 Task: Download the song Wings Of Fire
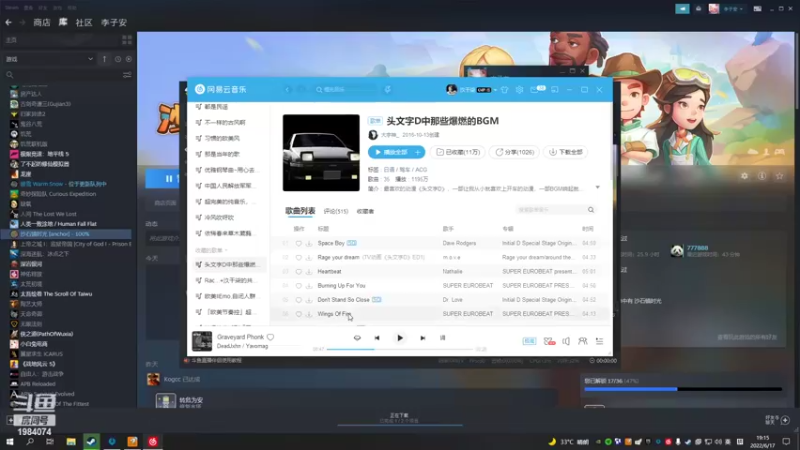pyautogui.click(x=309, y=314)
